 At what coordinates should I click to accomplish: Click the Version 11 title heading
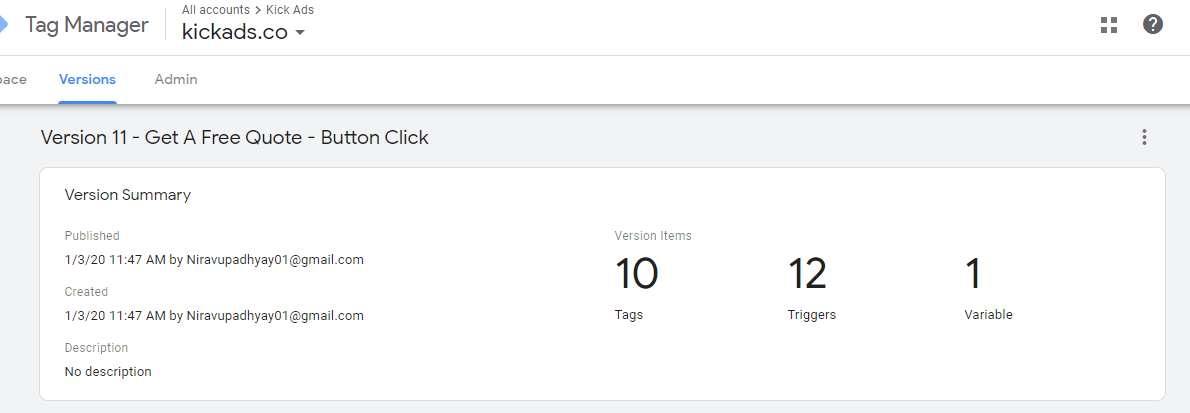235,137
